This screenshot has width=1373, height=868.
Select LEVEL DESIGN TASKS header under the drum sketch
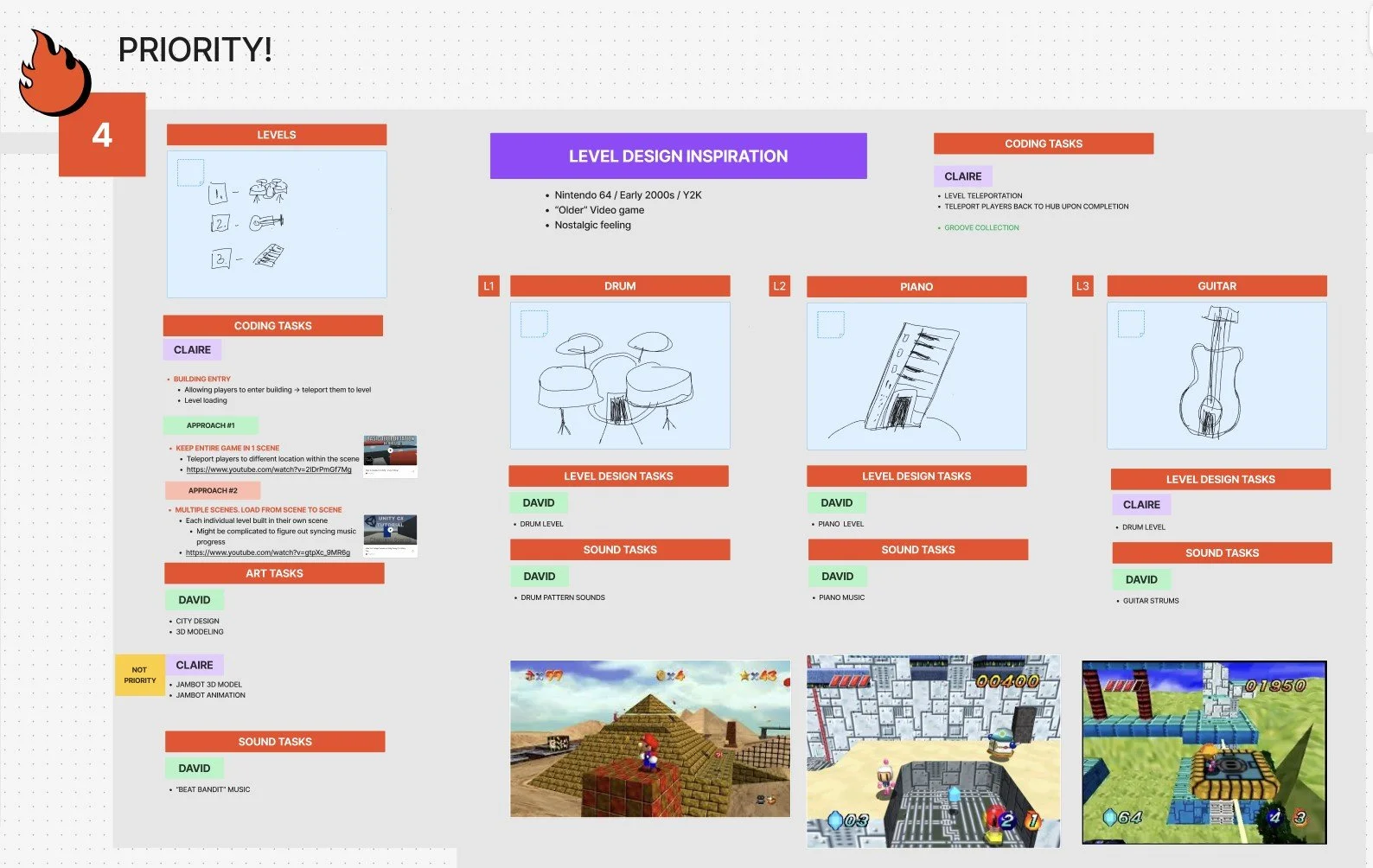[619, 476]
